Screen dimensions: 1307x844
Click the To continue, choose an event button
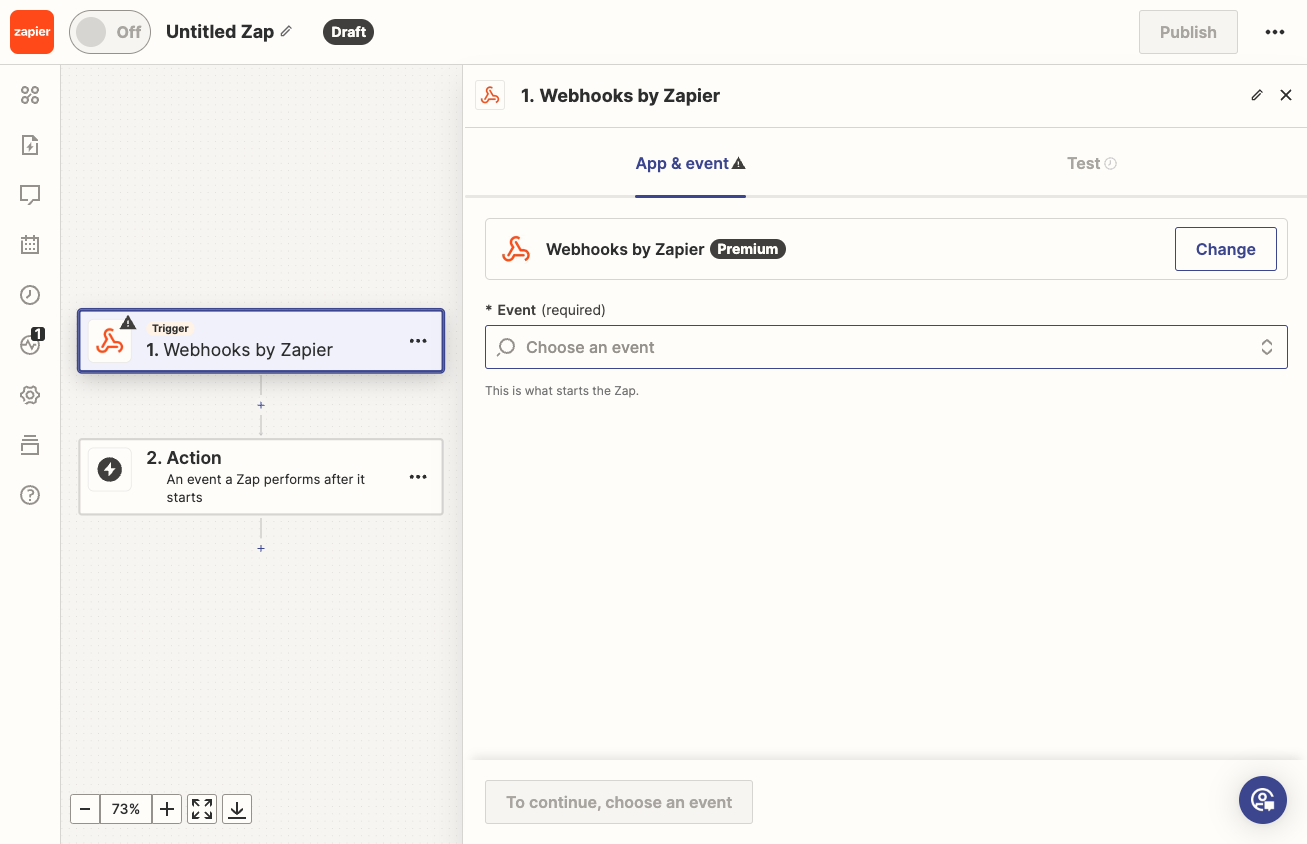[x=619, y=802]
